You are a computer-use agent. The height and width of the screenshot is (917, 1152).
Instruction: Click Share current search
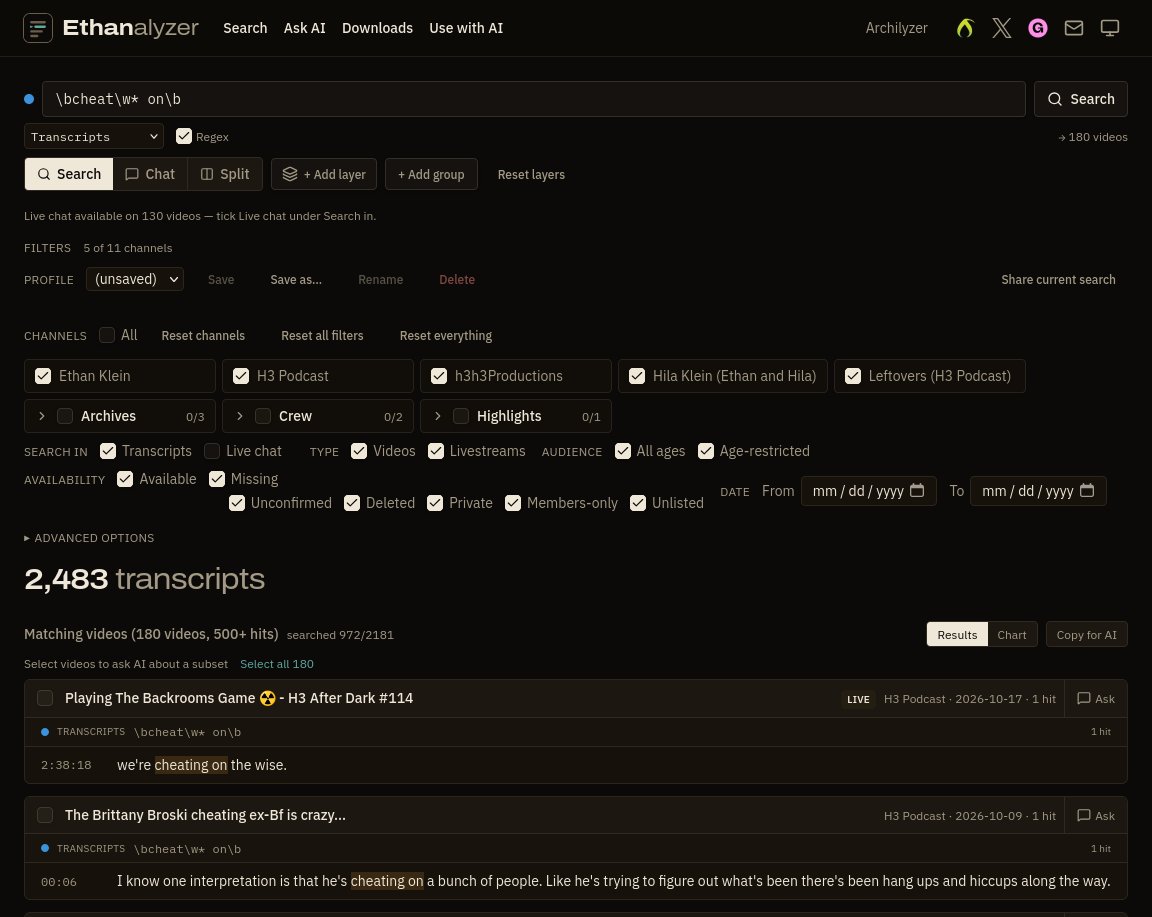click(1058, 279)
